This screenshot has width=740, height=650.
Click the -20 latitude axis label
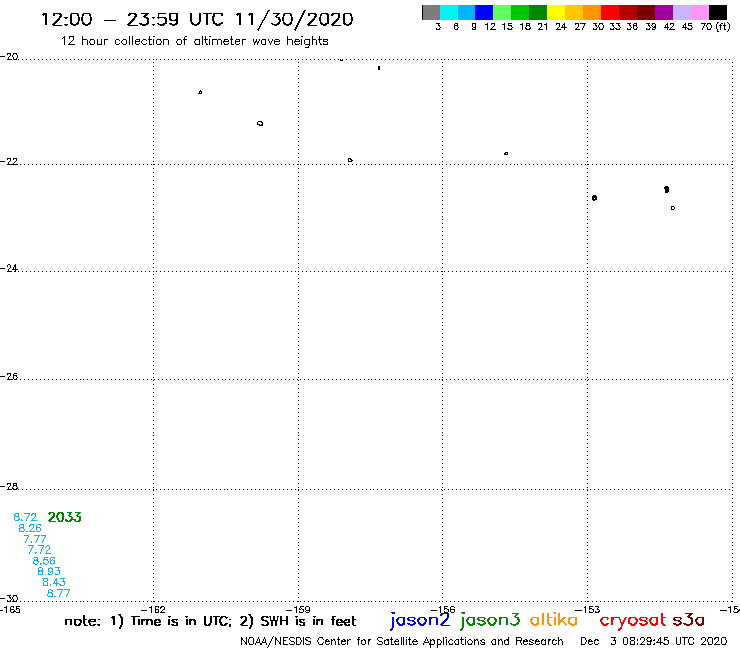(9, 57)
